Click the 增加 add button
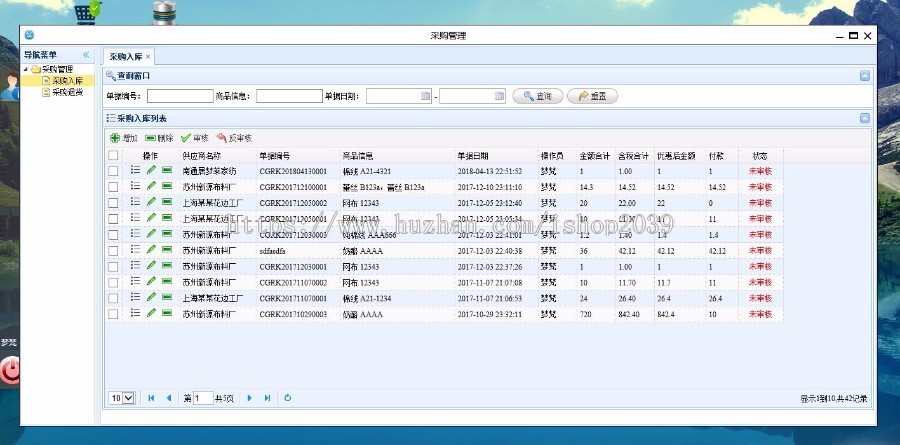Viewport: 900px width, 445px height. [124, 138]
